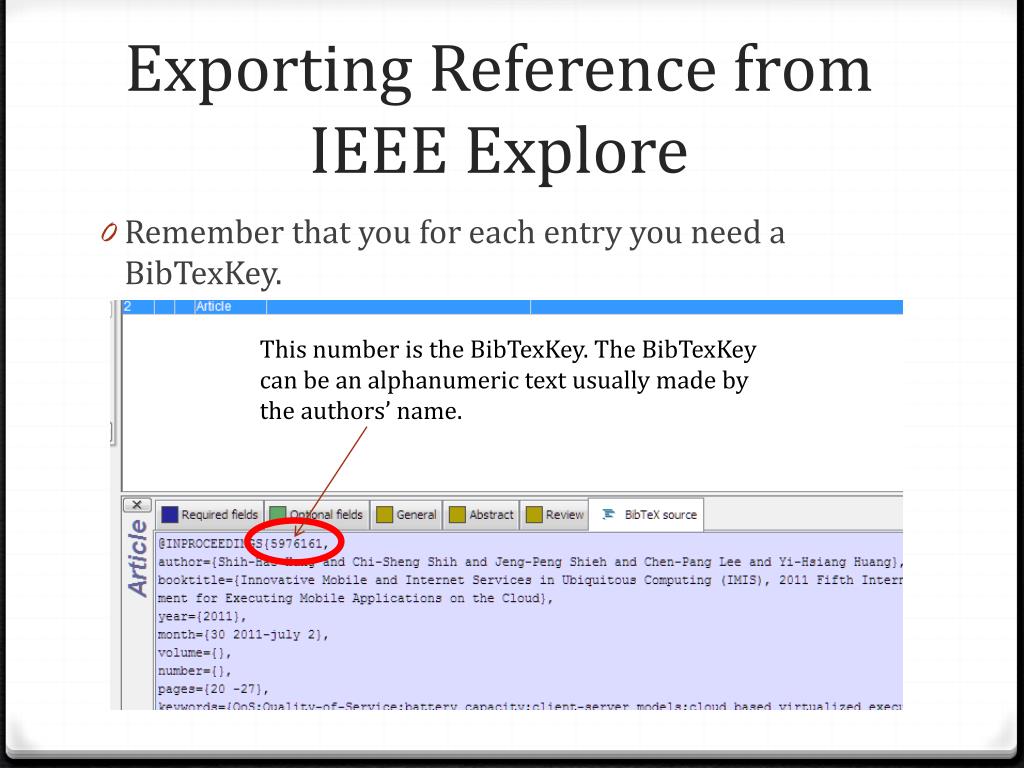Viewport: 1024px width, 768px height.
Task: Open the General tab
Action: [x=406, y=515]
